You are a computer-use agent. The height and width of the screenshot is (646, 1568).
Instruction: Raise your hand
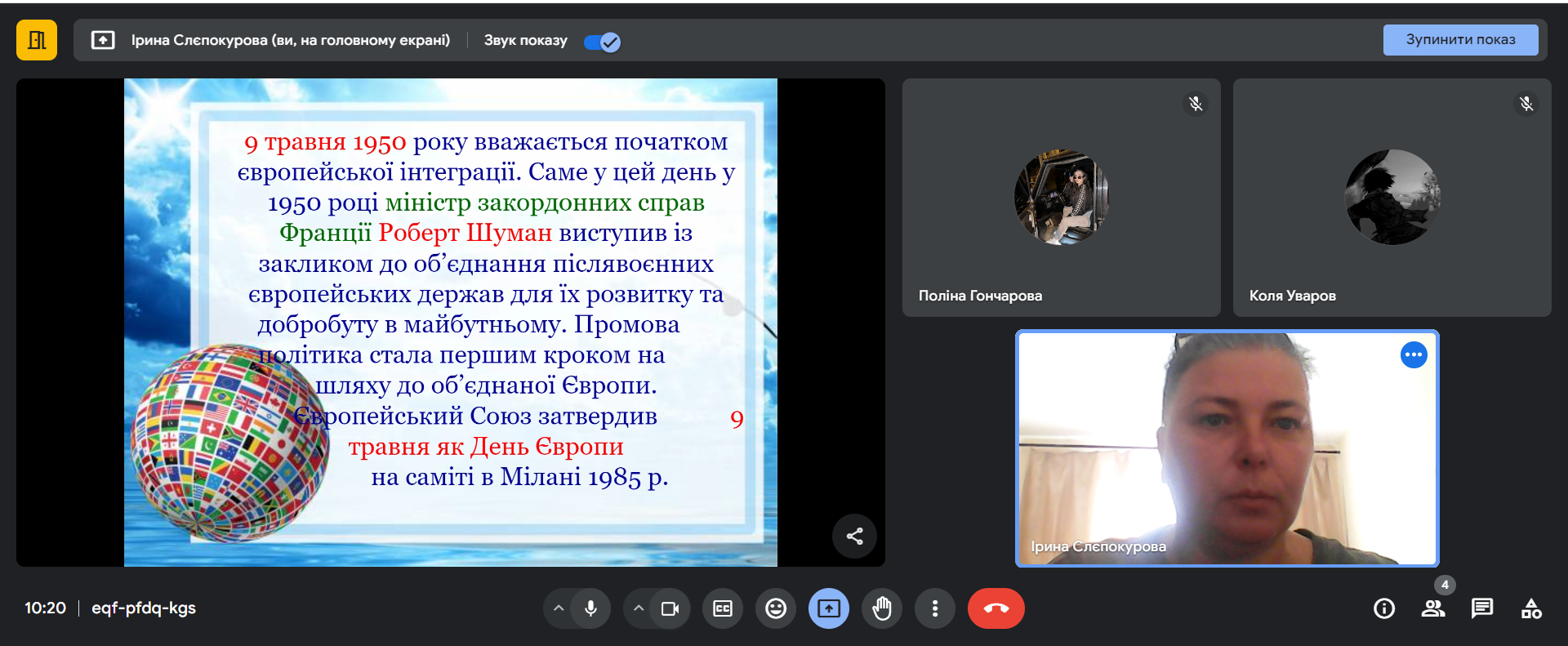882,608
